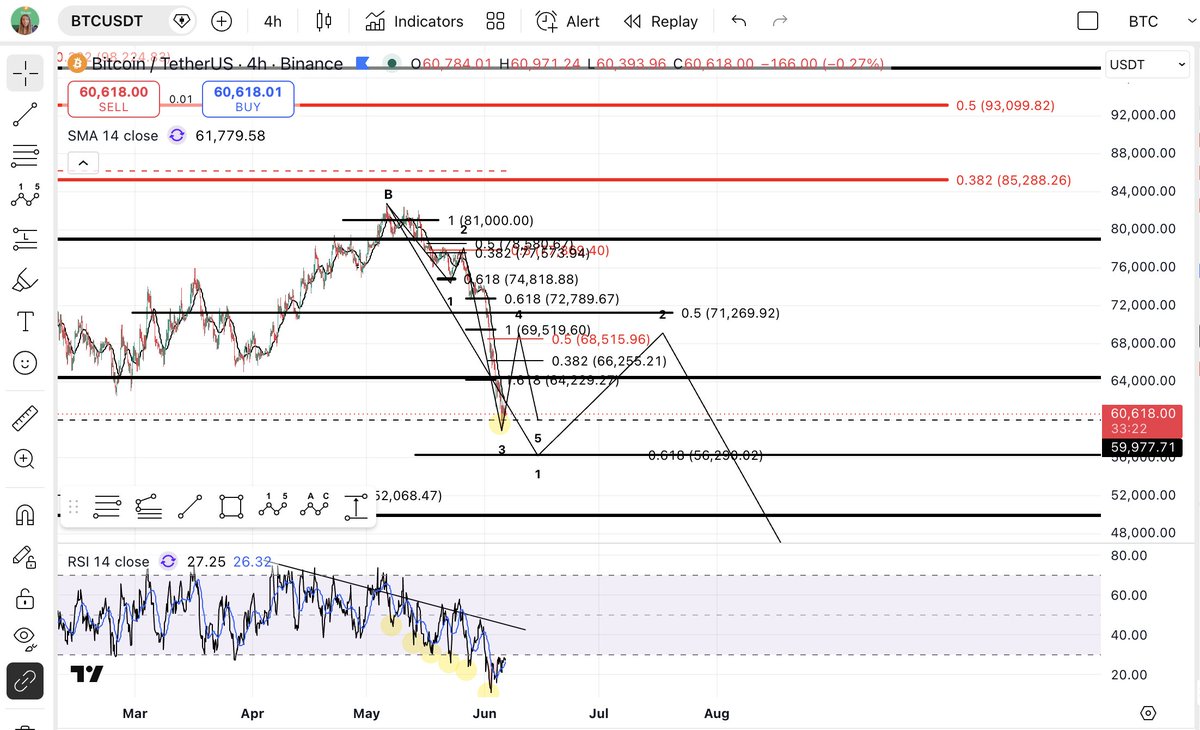Screen dimensions: 1200x730
Task: Open the Fibonacci retracement tools in left sidebar
Action: click(x=25, y=156)
